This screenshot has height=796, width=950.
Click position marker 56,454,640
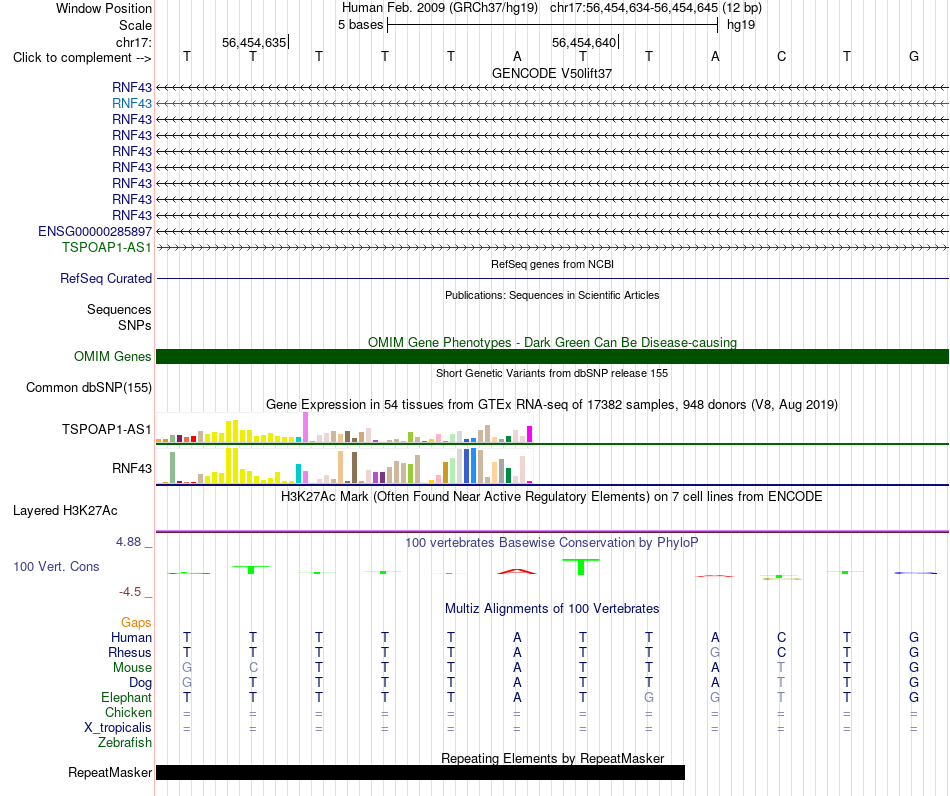[x=584, y=43]
